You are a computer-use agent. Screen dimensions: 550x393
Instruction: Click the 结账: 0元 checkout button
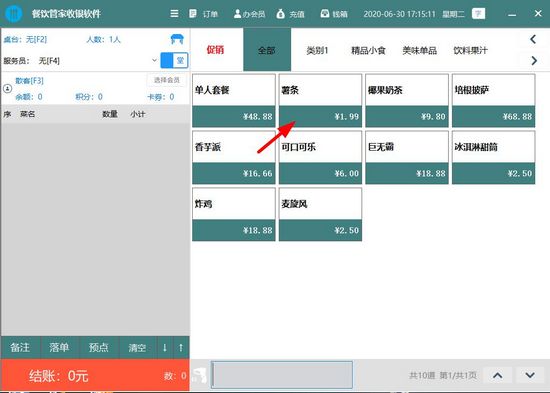point(95,375)
